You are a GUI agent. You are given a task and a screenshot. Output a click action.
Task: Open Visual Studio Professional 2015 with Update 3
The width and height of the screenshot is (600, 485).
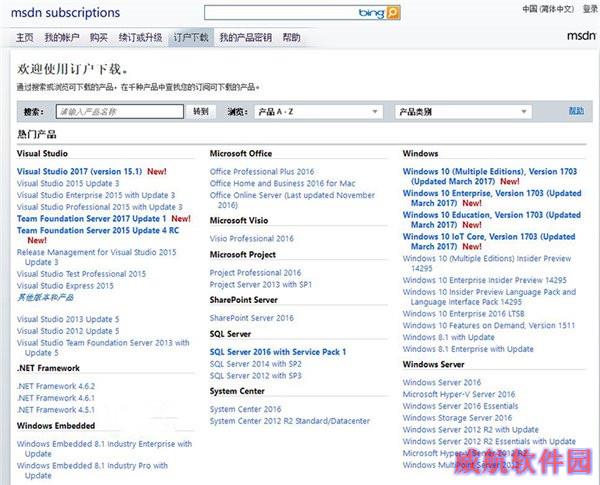(99, 207)
